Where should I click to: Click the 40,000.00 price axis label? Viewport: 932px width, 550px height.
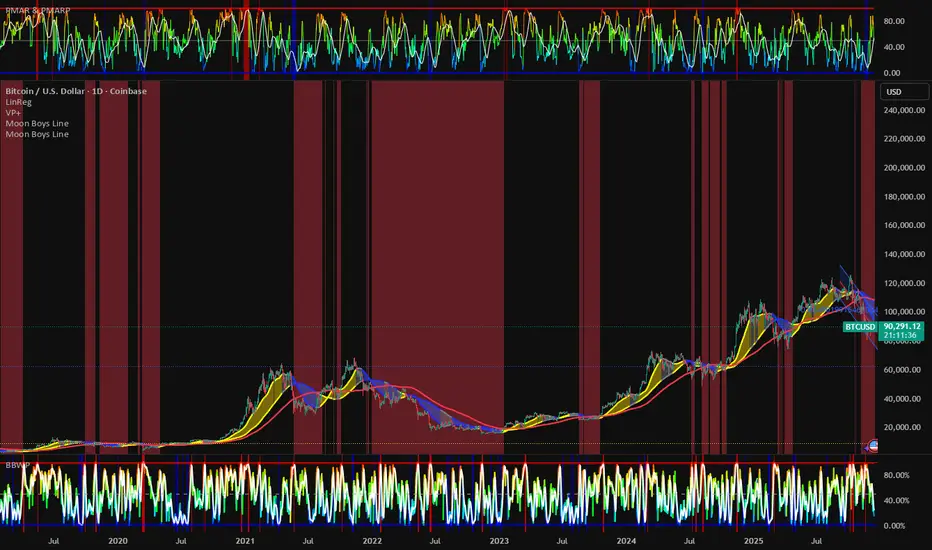[904, 398]
